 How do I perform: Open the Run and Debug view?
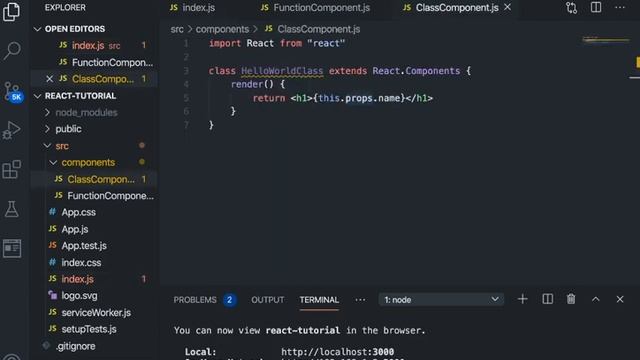pyautogui.click(x=11, y=131)
